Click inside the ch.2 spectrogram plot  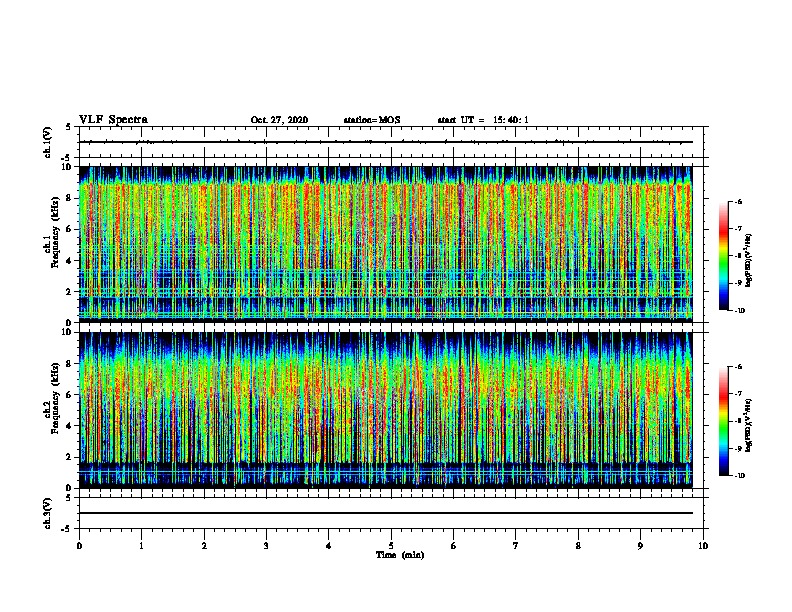point(386,410)
